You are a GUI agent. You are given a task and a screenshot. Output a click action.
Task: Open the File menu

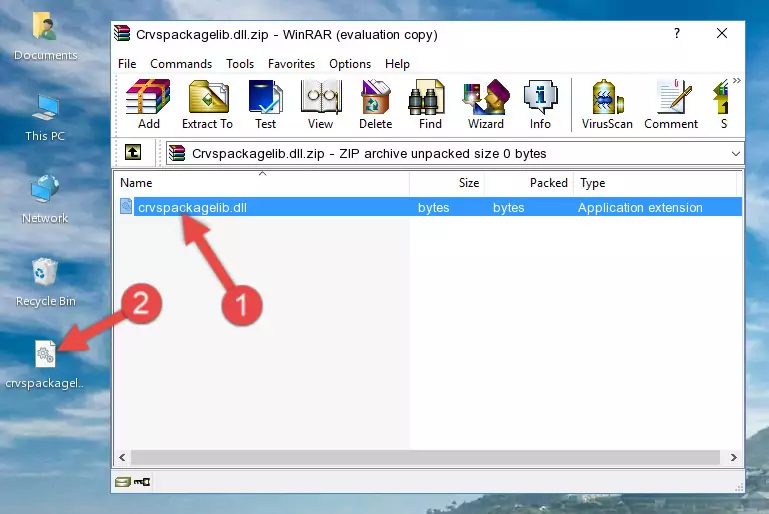point(127,64)
